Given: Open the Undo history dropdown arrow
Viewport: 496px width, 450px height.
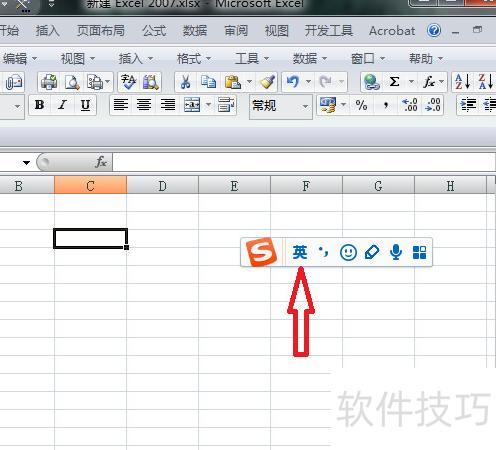Looking at the screenshot, I should tap(308, 81).
